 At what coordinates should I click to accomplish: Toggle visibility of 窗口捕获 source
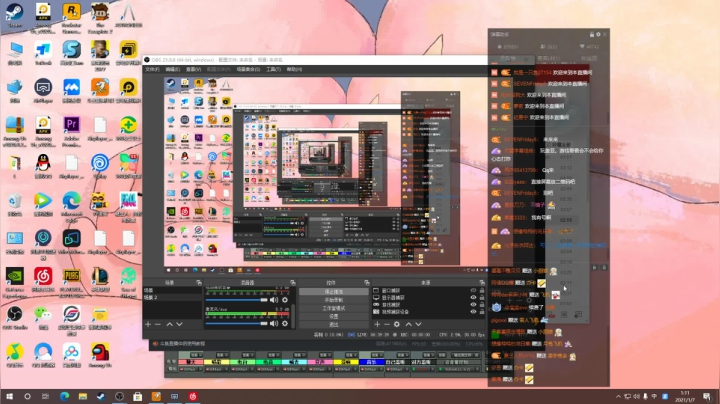(473, 291)
